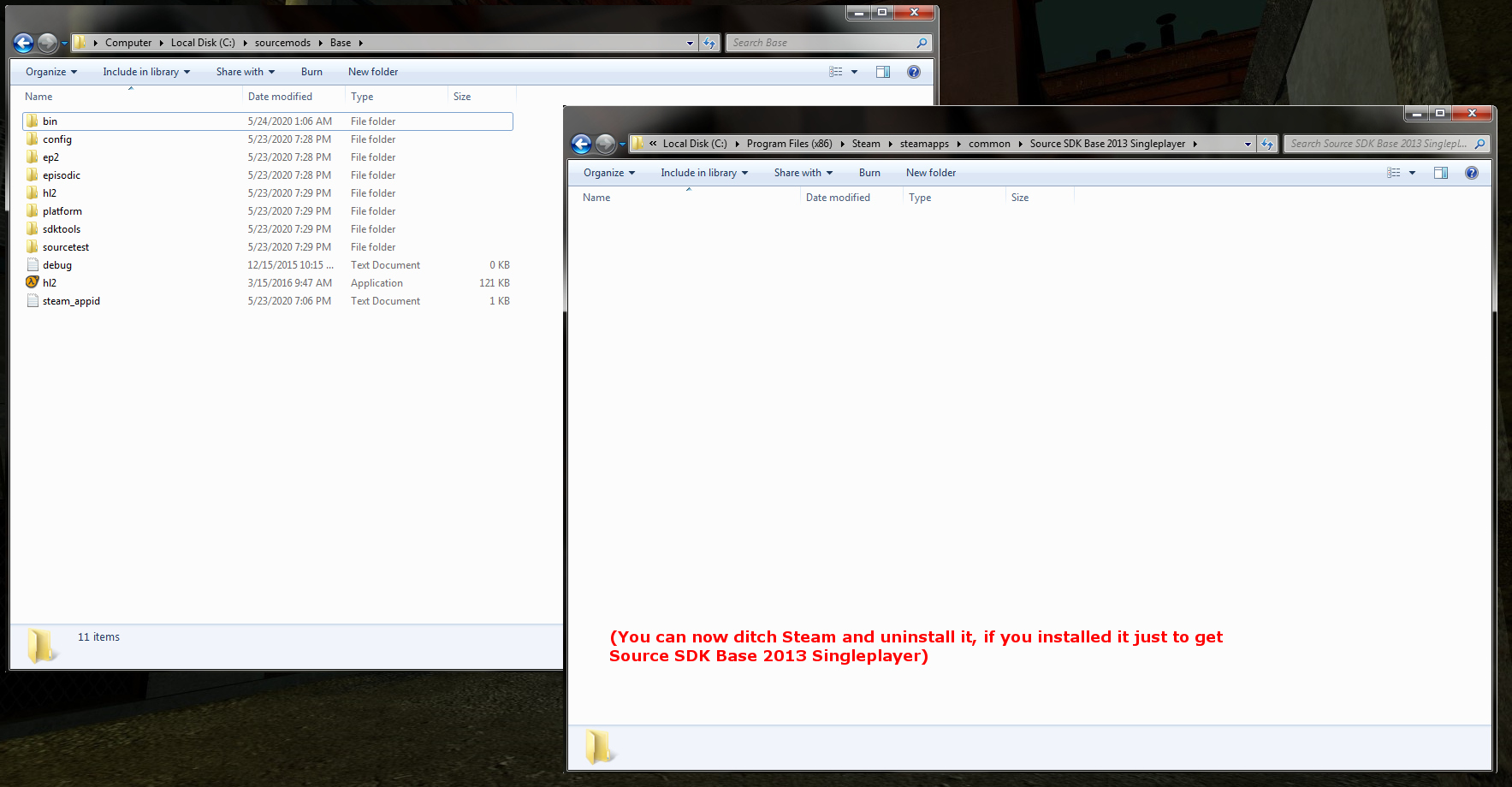1512x787 pixels.
Task: Refresh the Source SDK window address bar
Action: click(1267, 144)
